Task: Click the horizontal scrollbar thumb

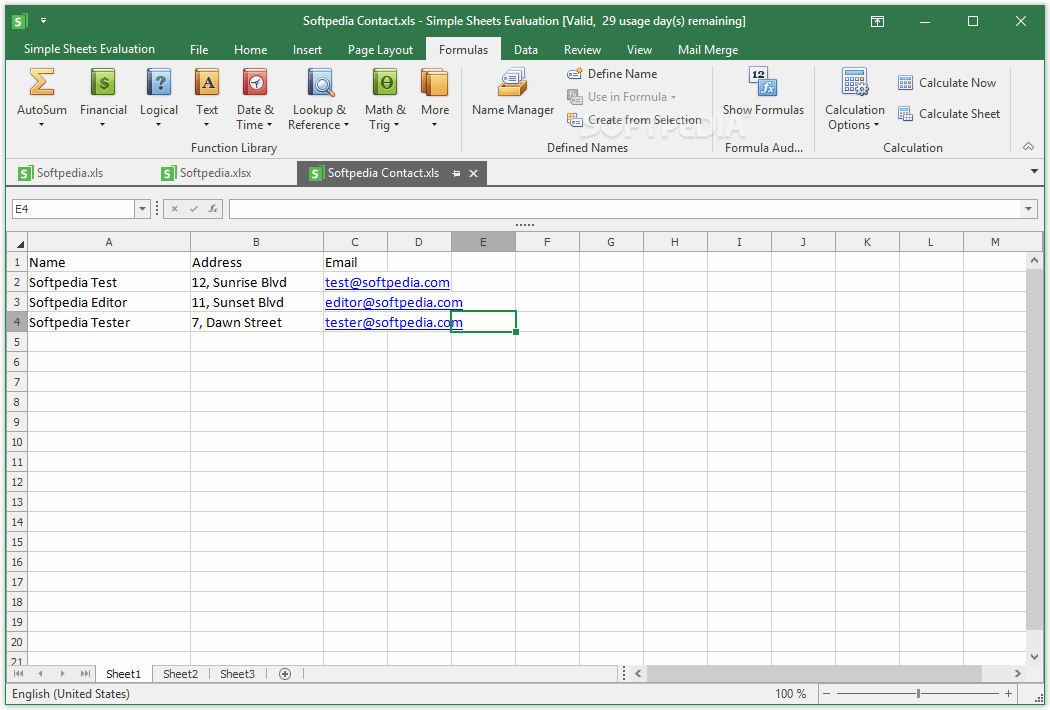Action: pyautogui.click(x=814, y=674)
